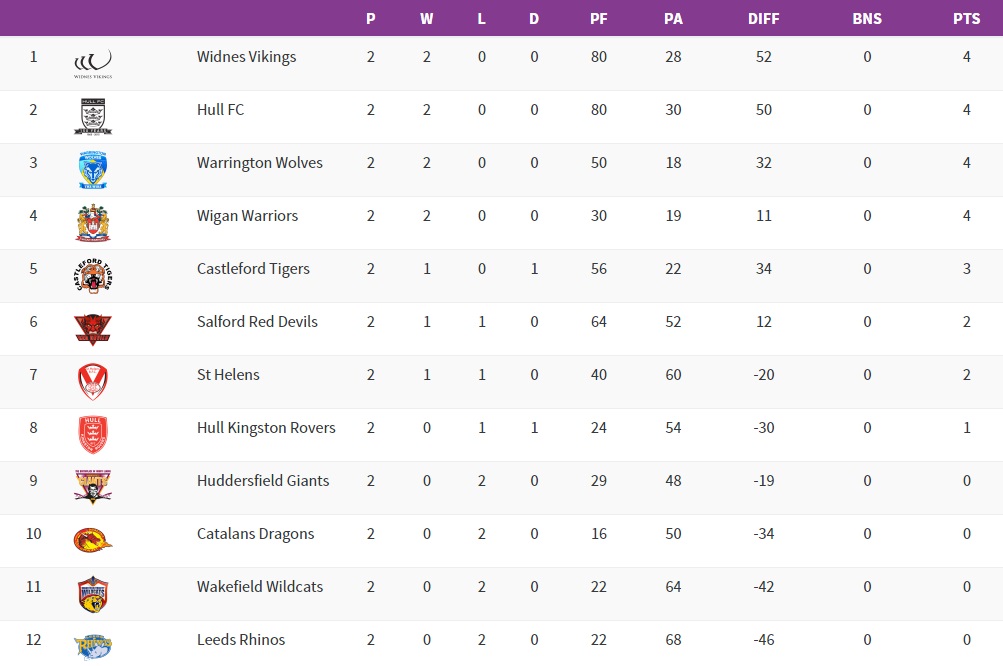Click the Hull FC club crest
The width and height of the screenshot is (1003, 666).
coord(93,117)
